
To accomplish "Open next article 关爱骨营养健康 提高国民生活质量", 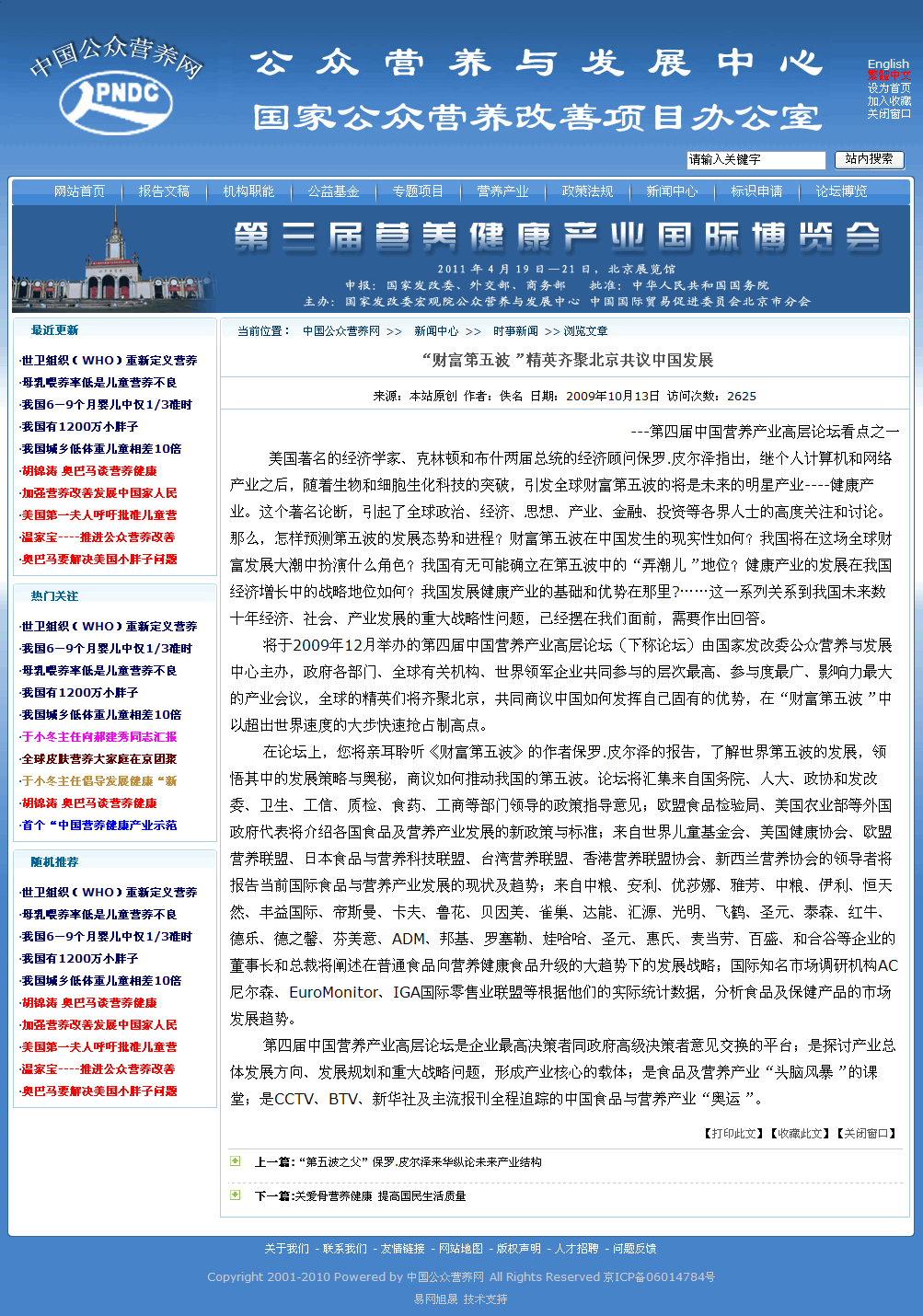I will click(x=380, y=1196).
